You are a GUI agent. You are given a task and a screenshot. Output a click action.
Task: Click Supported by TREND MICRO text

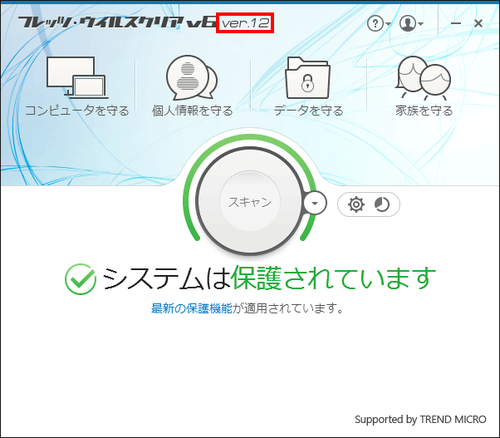(420, 419)
